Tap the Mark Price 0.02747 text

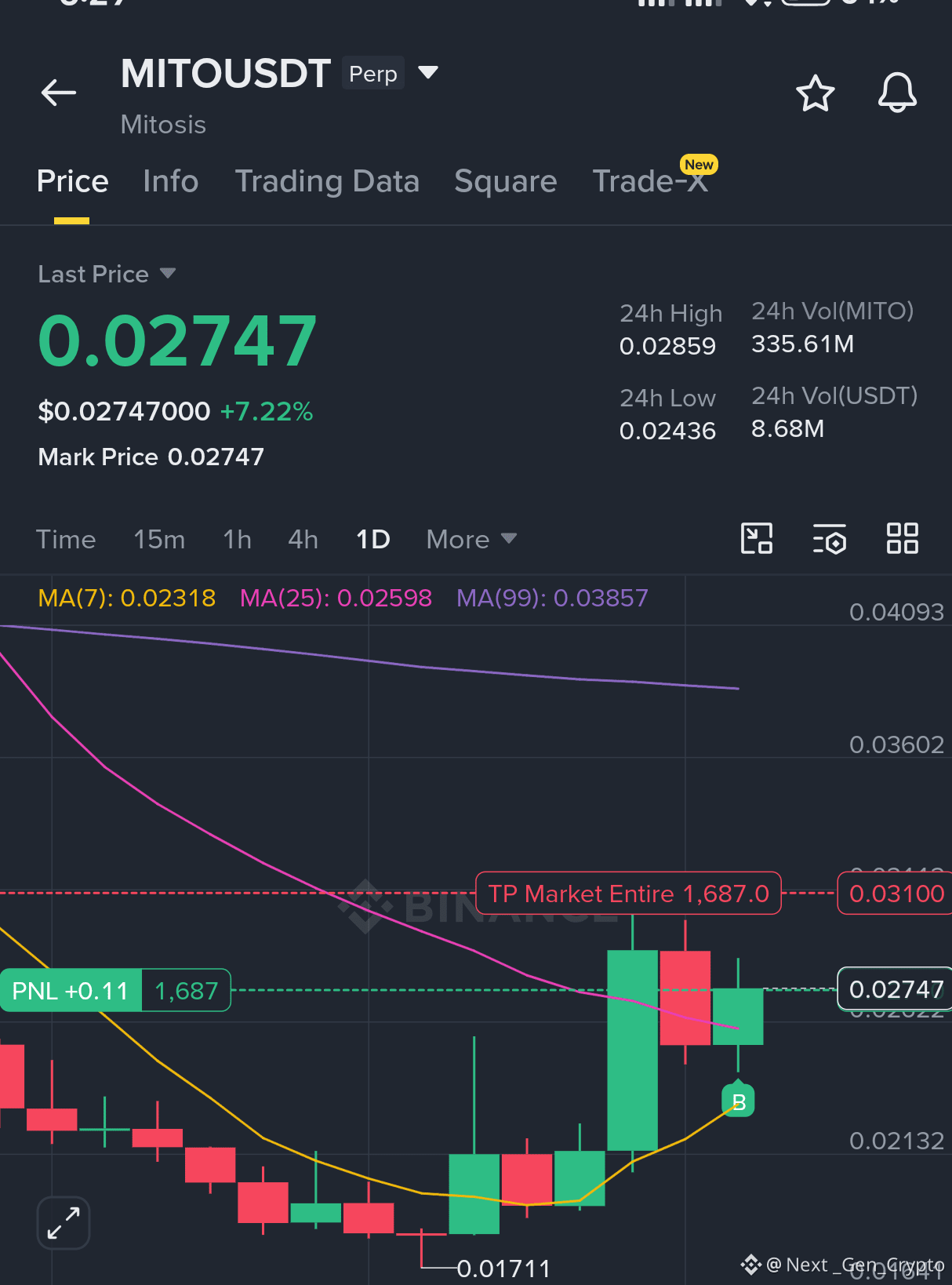pyautogui.click(x=151, y=457)
